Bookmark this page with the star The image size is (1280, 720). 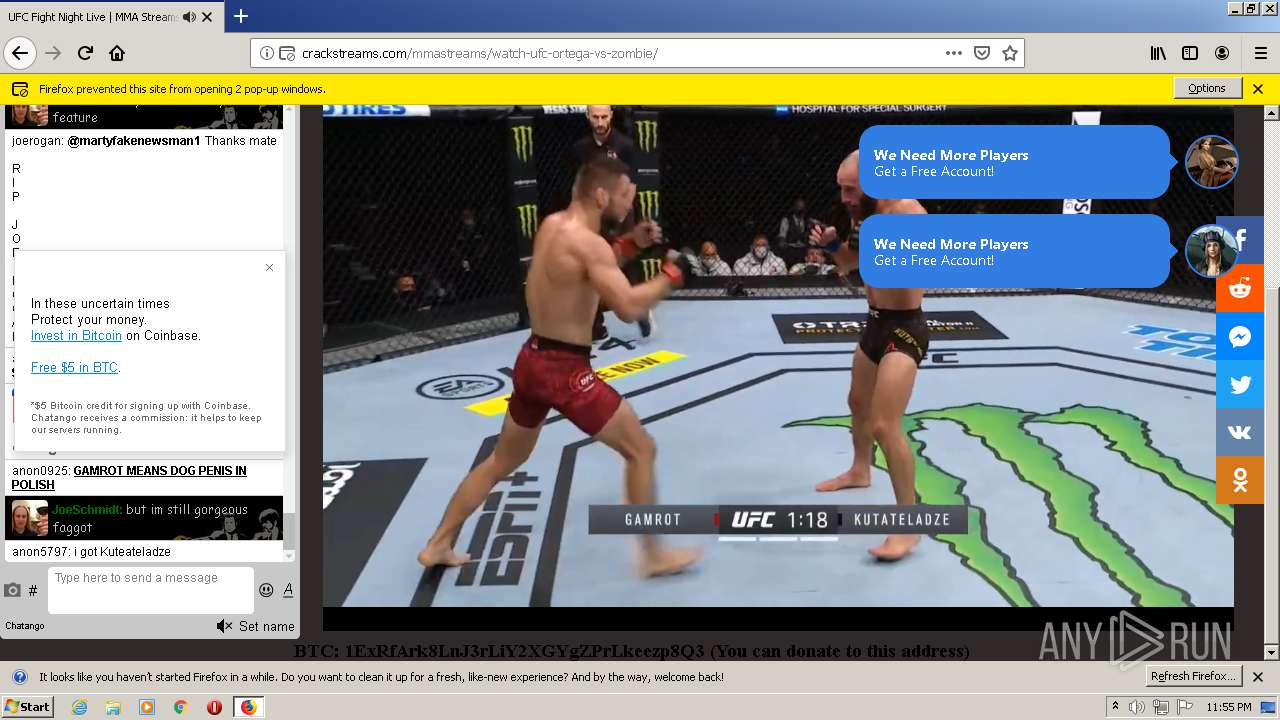tap(1010, 53)
